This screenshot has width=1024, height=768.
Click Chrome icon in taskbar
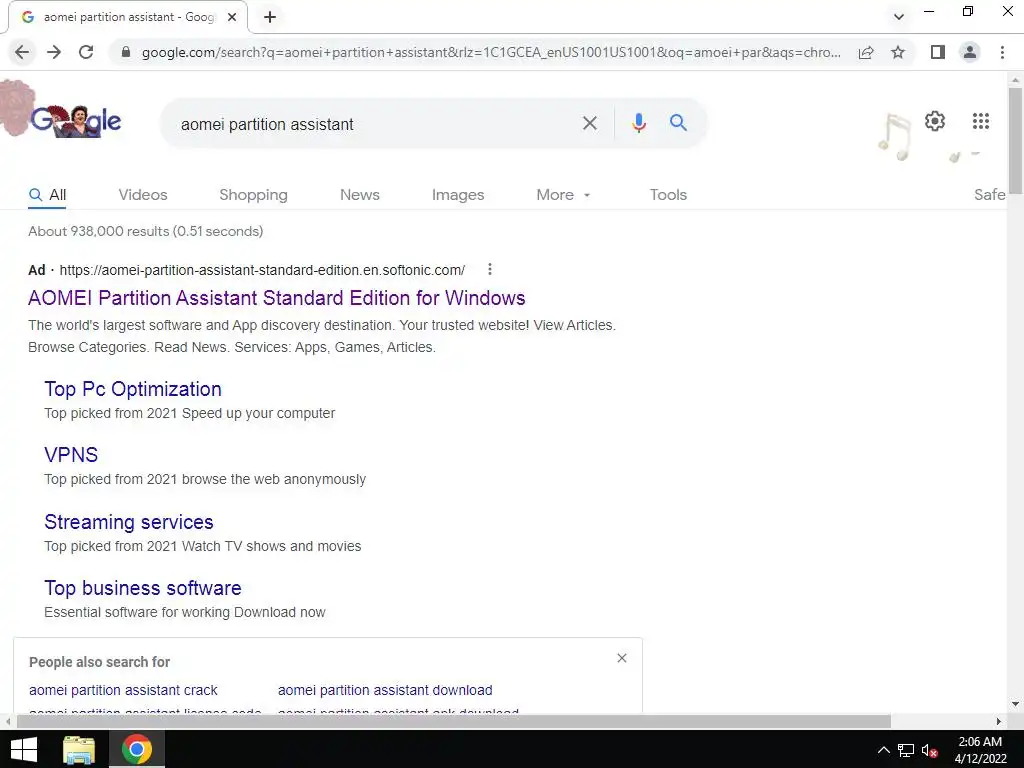[136, 749]
